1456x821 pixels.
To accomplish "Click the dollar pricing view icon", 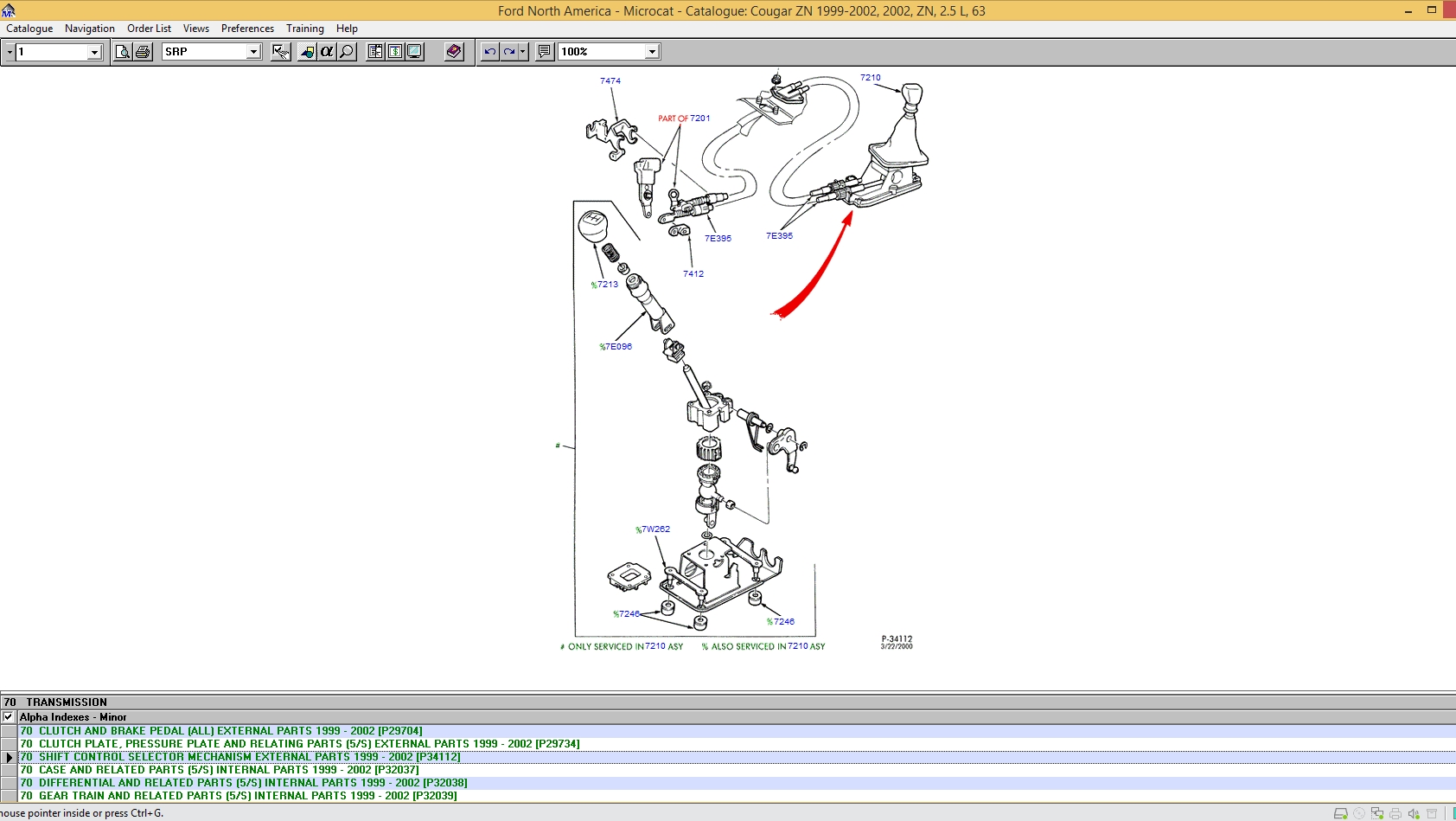I will 395,52.
